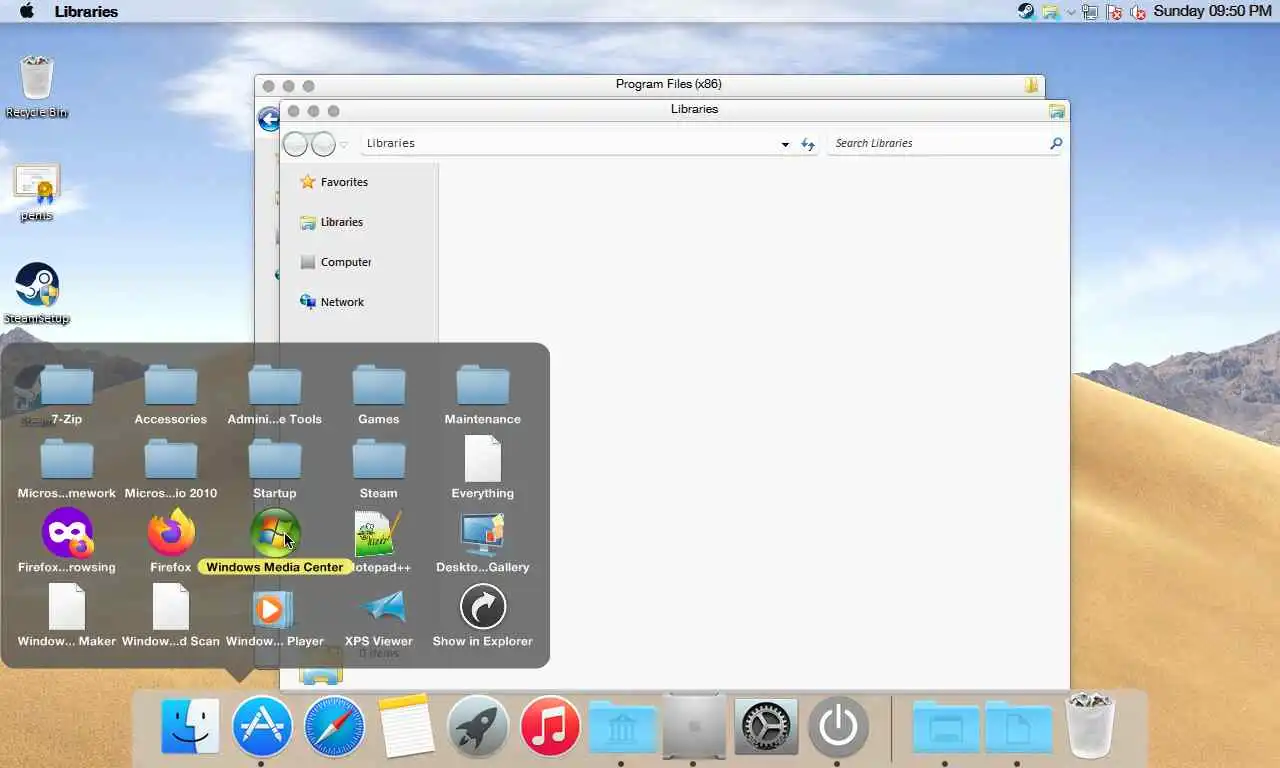Viewport: 1280px width, 768px height.
Task: Open the 7-Zip folder in the stack
Action: (x=67, y=396)
